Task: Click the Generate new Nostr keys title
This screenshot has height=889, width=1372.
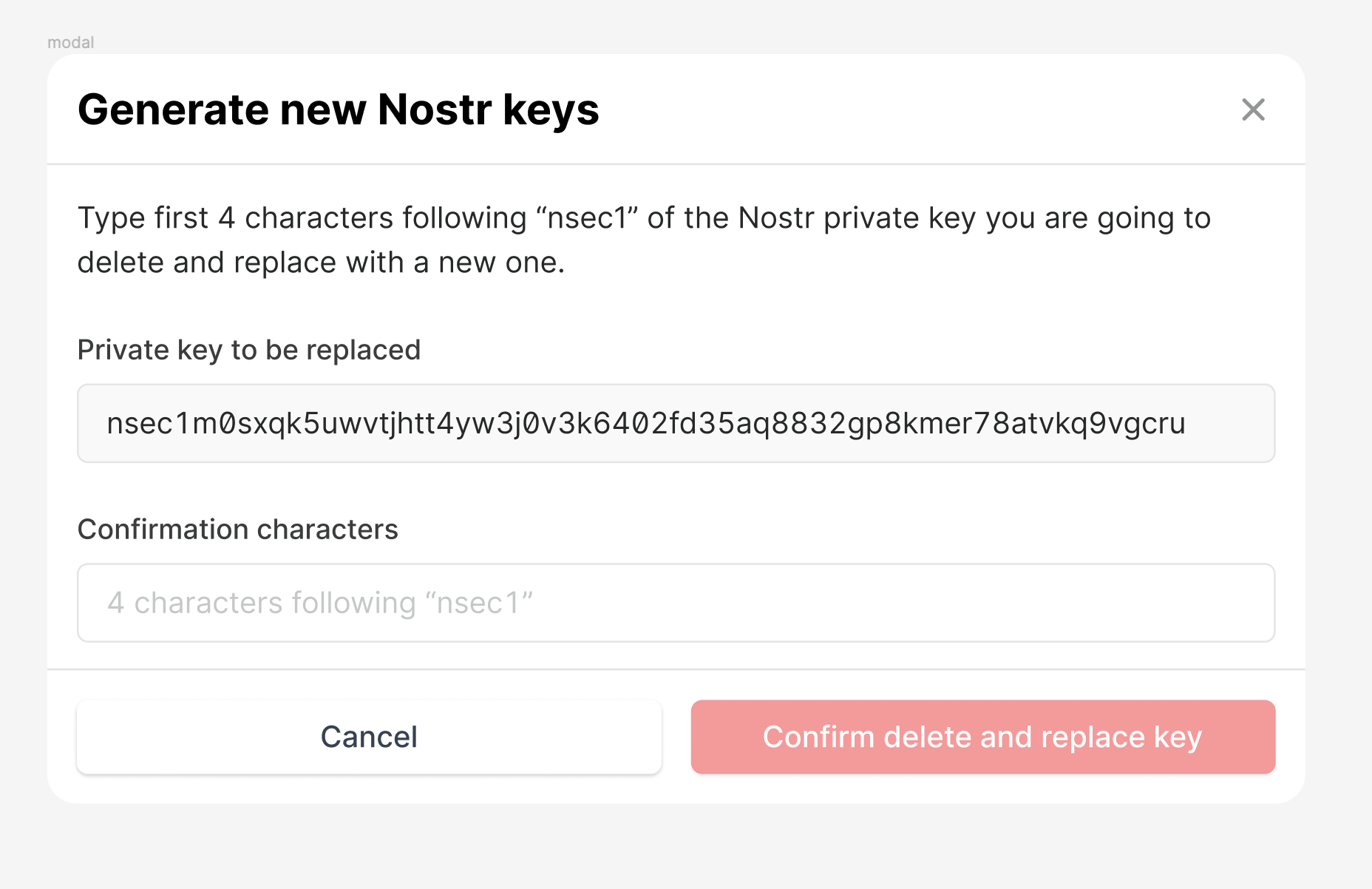Action: coord(339,109)
